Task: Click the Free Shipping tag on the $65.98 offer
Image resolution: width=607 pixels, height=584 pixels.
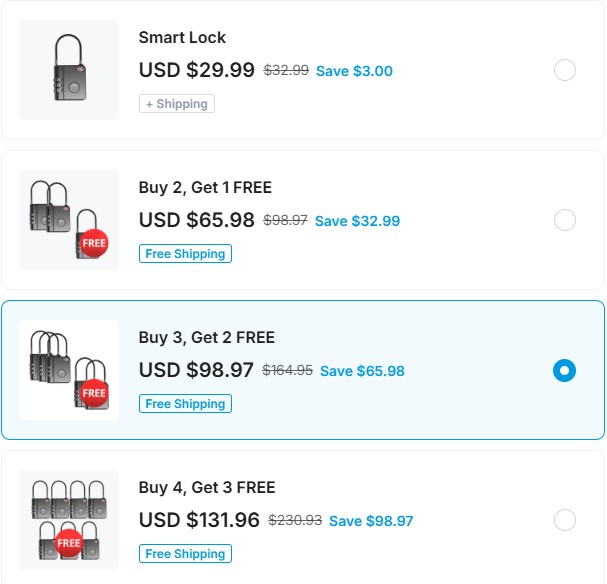Action: click(185, 254)
